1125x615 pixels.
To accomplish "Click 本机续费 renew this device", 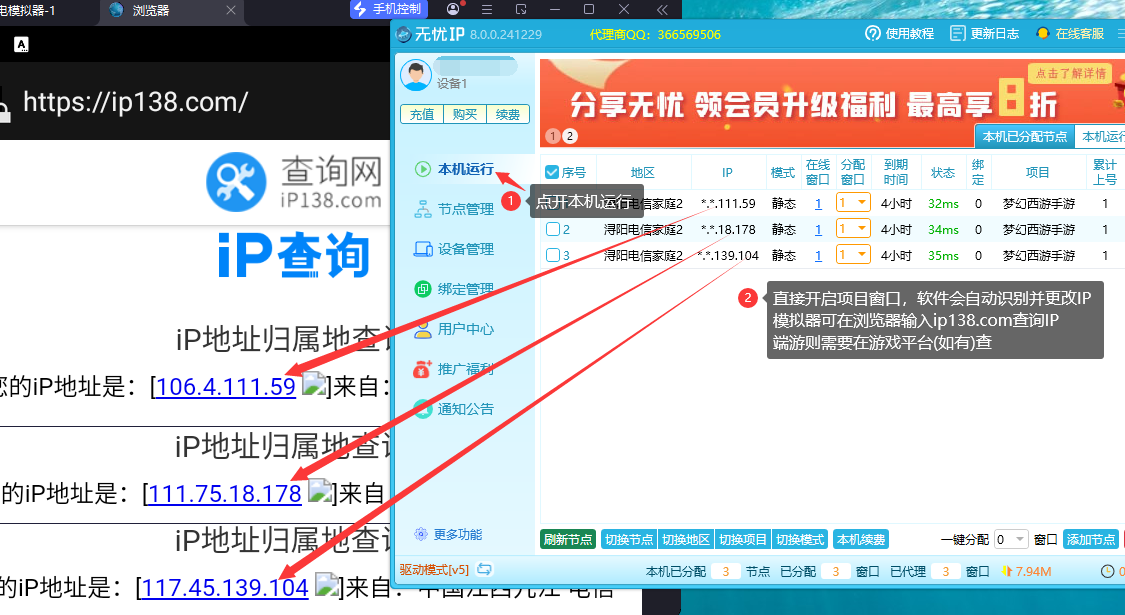I will (x=861, y=540).
